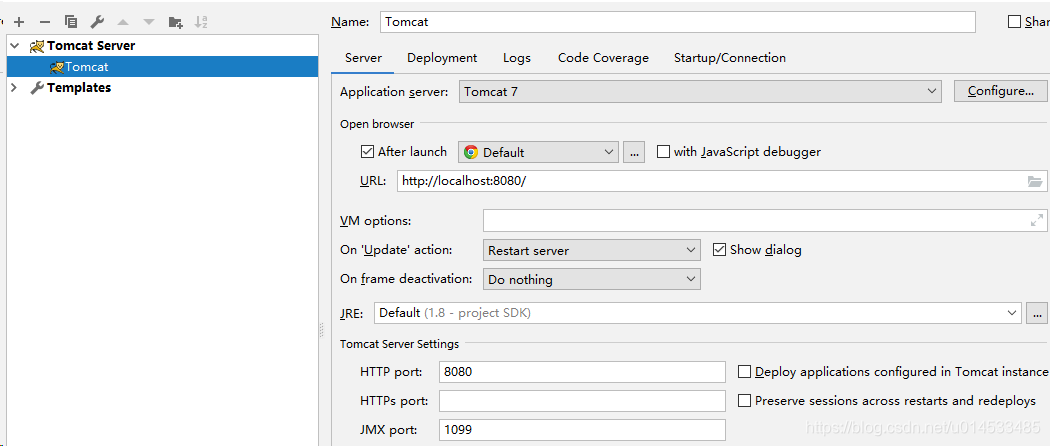Click the Templates wrench icon
Viewport: 1050px width, 446px height.
click(38, 88)
